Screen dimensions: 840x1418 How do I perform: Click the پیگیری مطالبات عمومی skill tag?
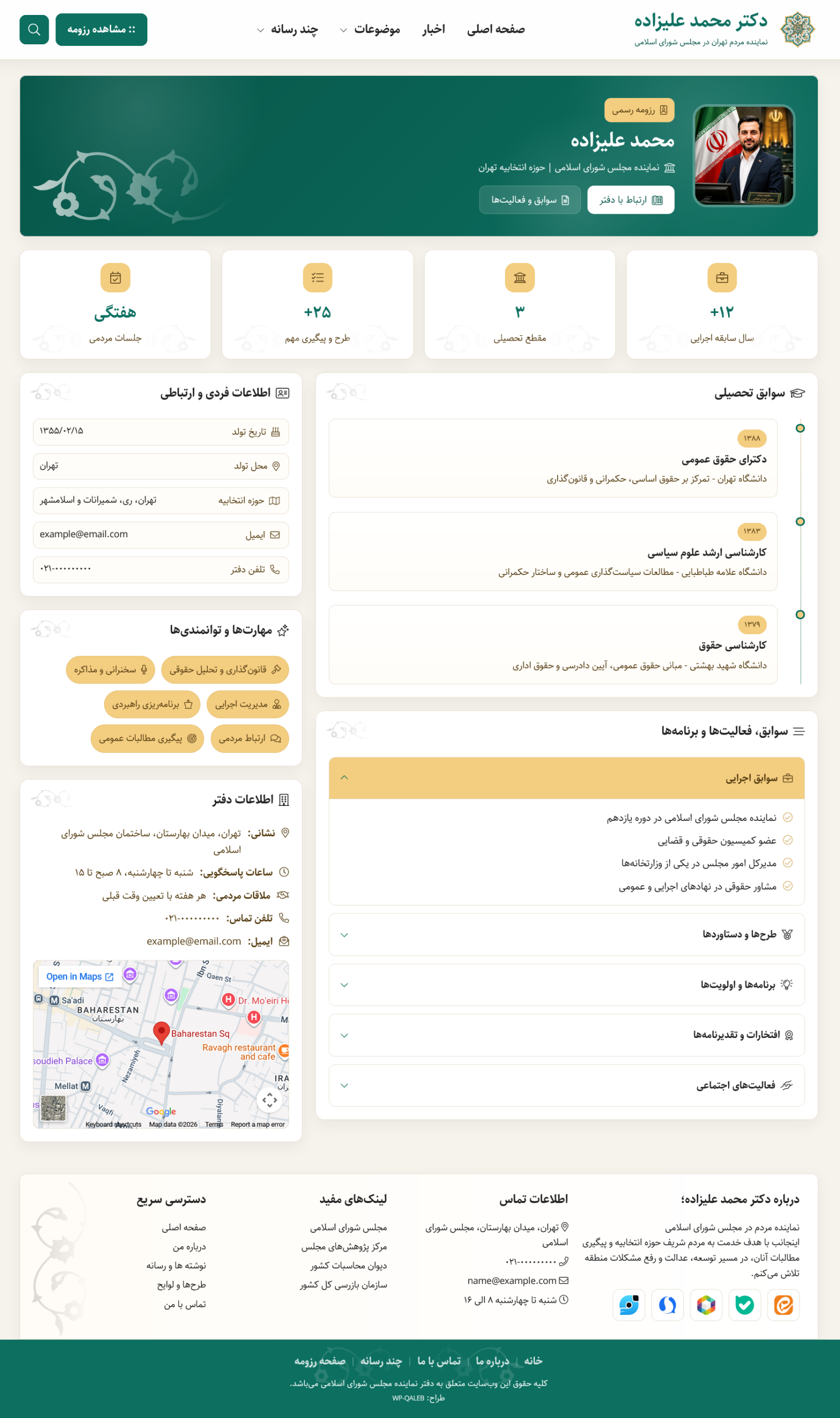(x=147, y=739)
